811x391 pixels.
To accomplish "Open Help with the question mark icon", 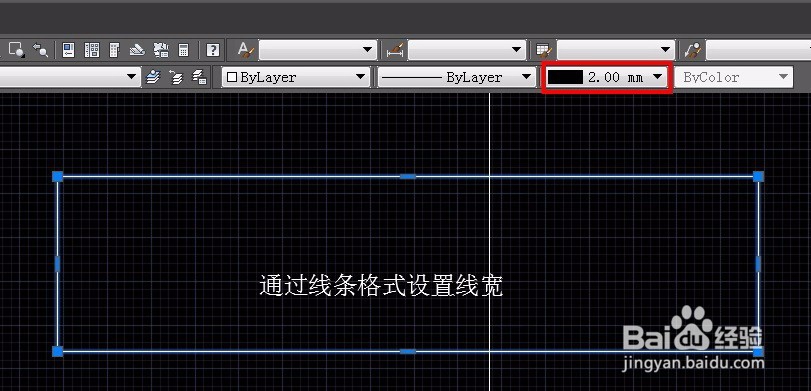I will tap(213, 50).
